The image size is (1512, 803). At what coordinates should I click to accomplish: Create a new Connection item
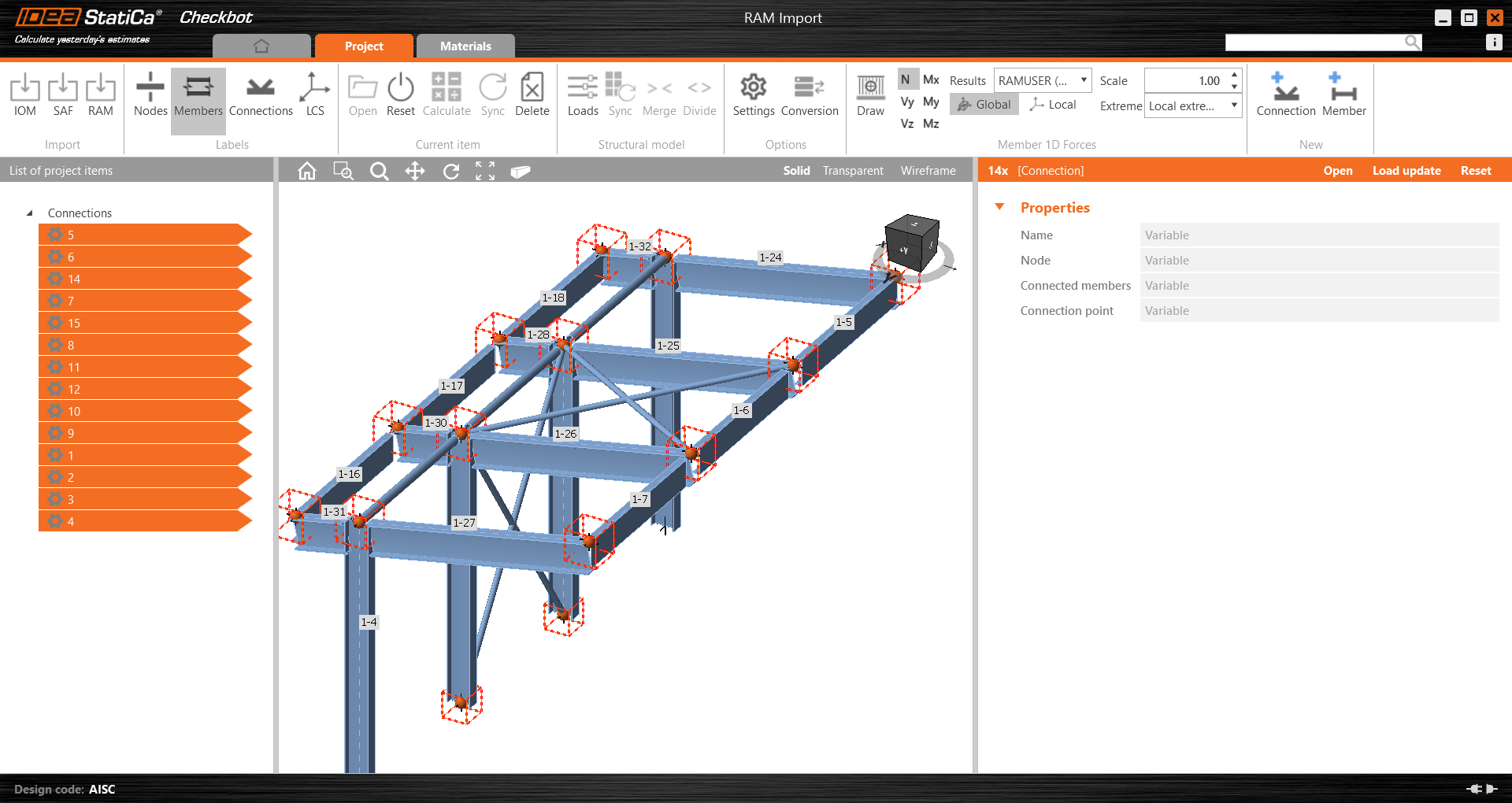(x=1285, y=94)
